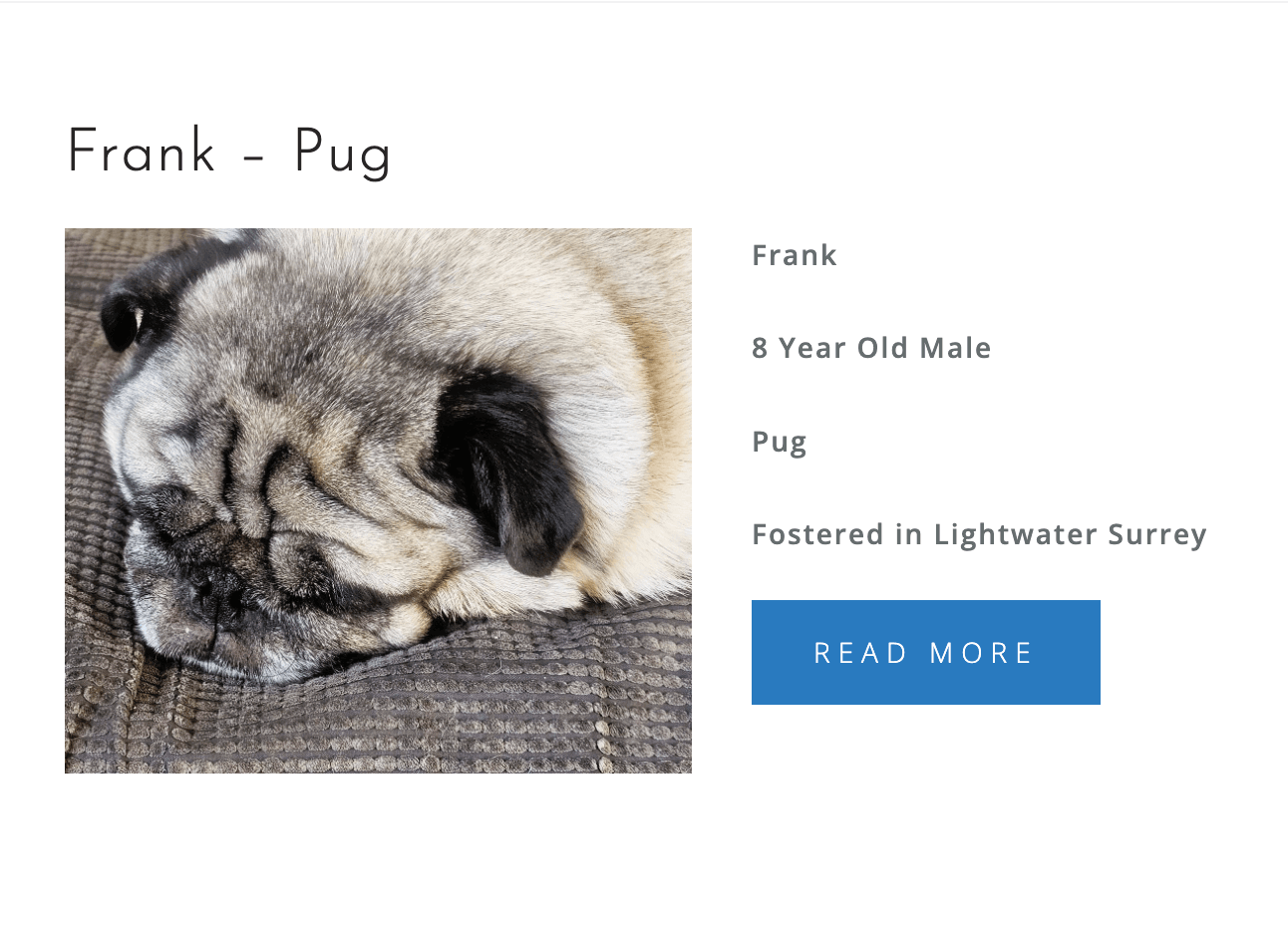Click the word "READ" on the blue button
Image resolution: width=1288 pixels, height=937 pixels.
click(861, 653)
